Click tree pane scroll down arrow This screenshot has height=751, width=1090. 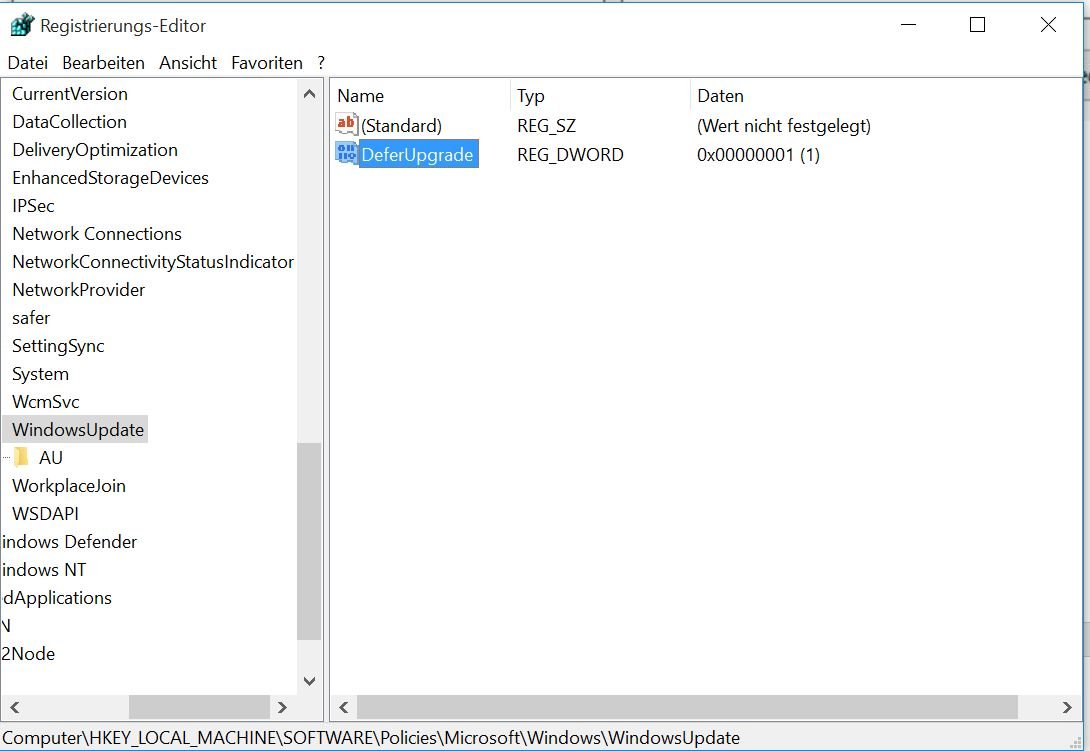(x=310, y=681)
